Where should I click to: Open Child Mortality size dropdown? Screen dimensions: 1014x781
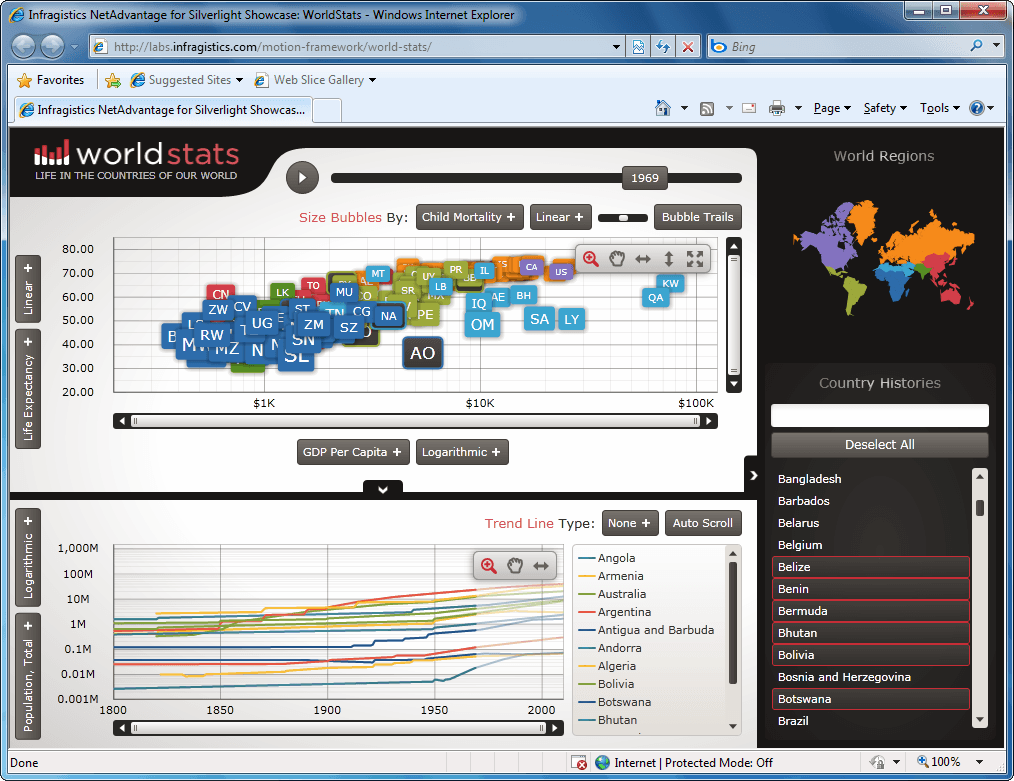pyautogui.click(x=469, y=217)
